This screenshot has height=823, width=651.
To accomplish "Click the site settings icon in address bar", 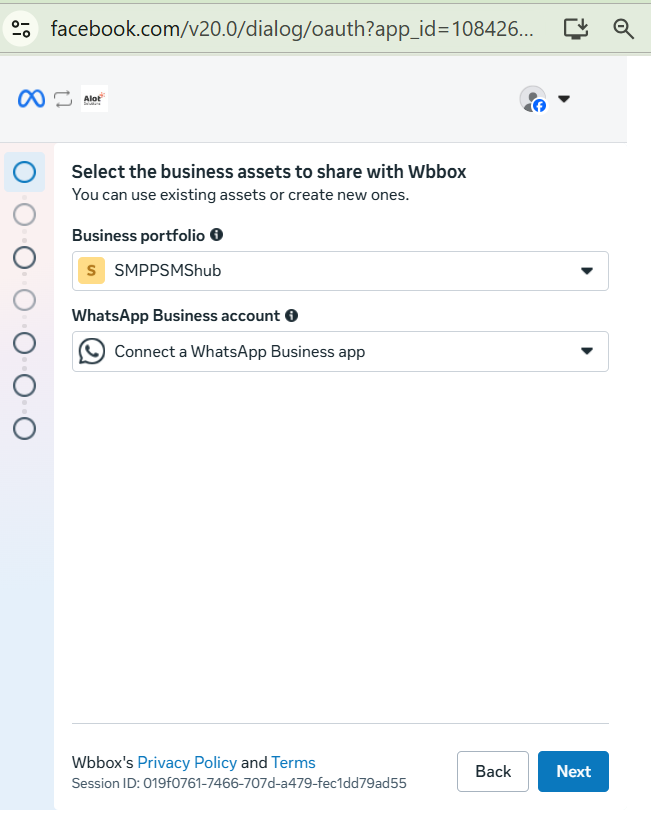I will pos(21,29).
